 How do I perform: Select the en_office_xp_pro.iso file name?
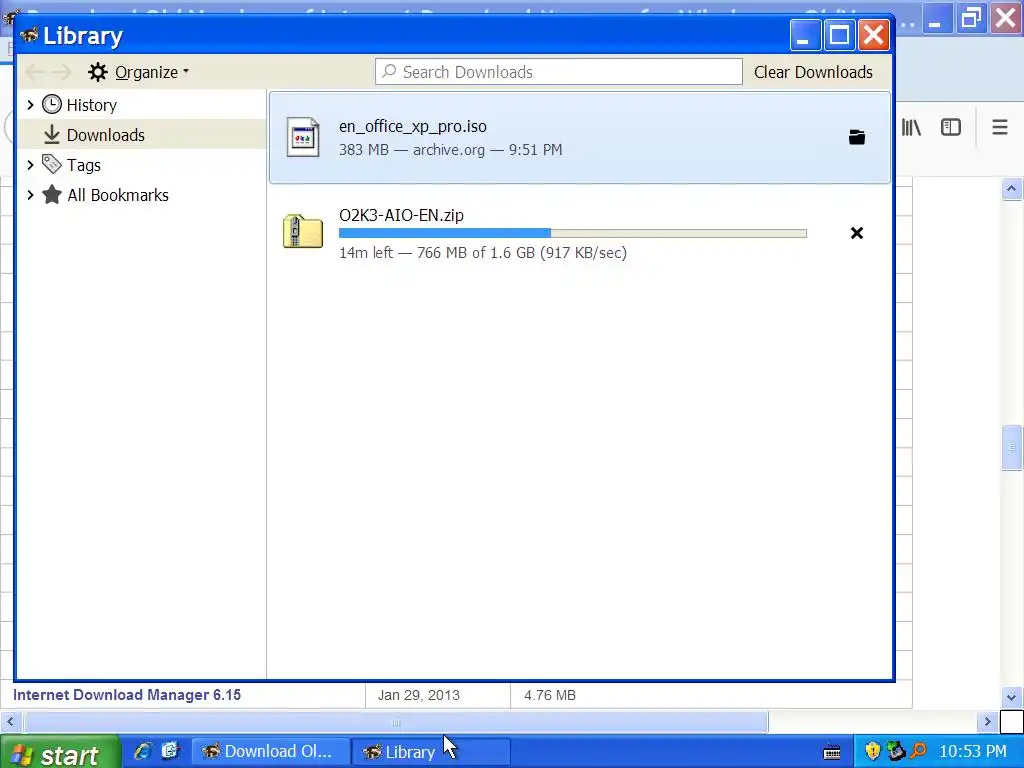(x=413, y=126)
